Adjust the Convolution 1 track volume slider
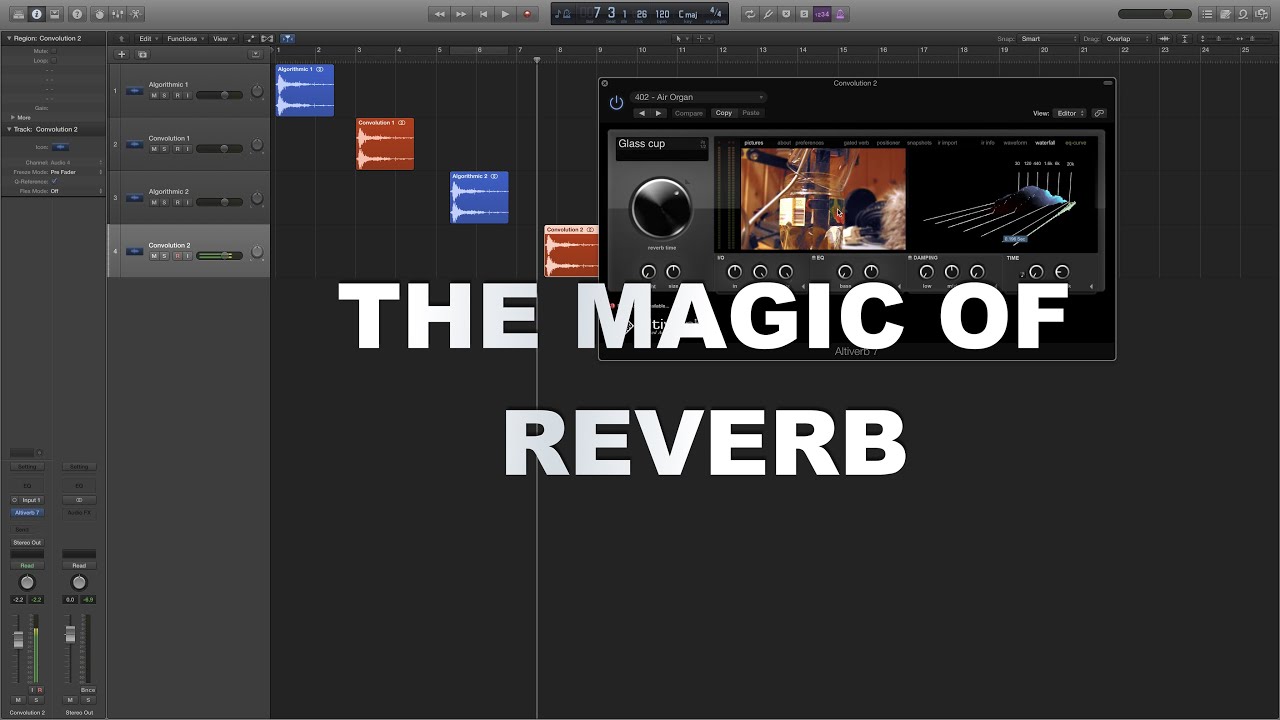The width and height of the screenshot is (1280, 720). pyautogui.click(x=219, y=149)
